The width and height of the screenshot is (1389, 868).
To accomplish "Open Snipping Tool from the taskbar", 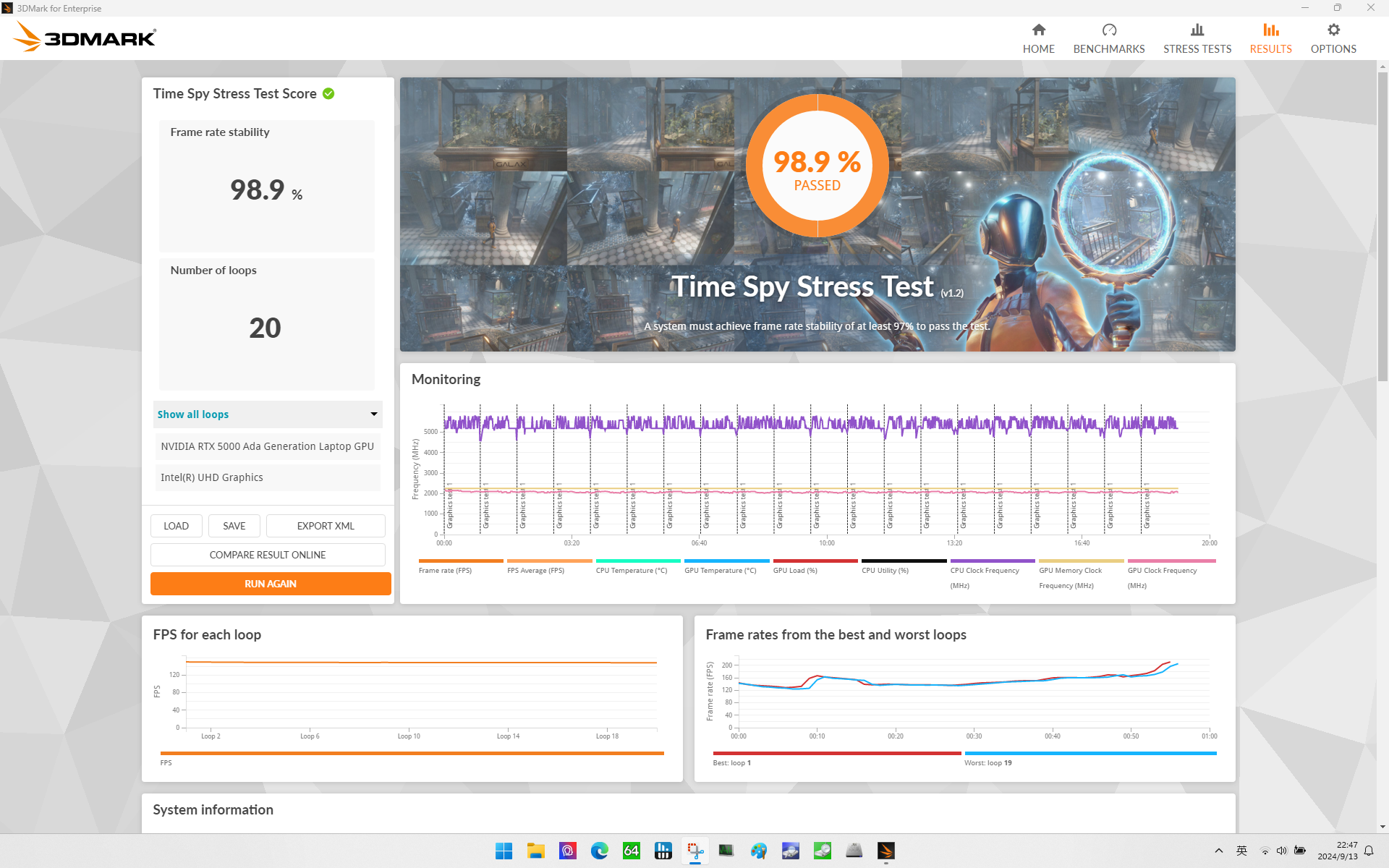I will tap(694, 851).
